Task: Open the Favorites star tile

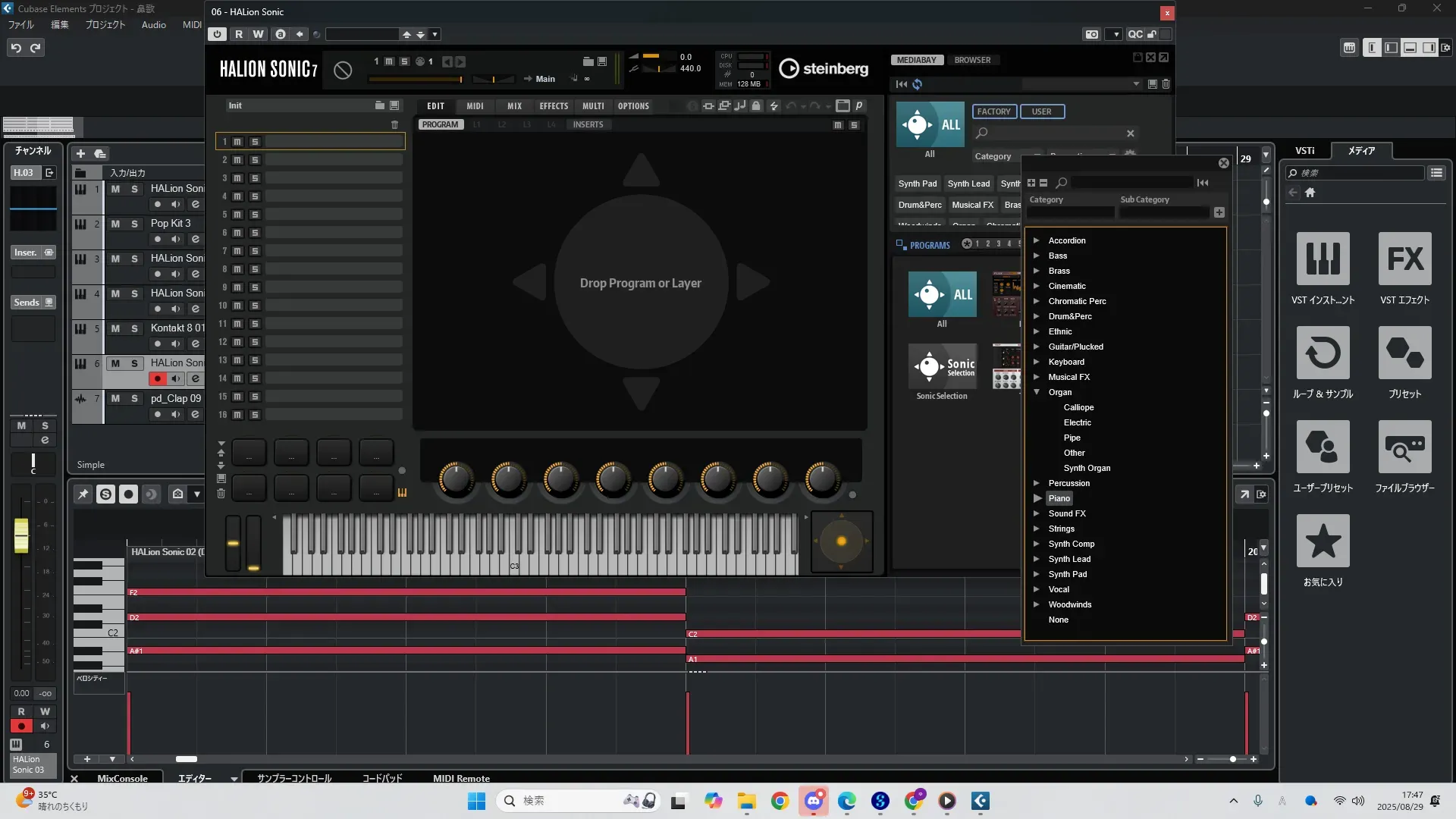Action: (x=1323, y=541)
